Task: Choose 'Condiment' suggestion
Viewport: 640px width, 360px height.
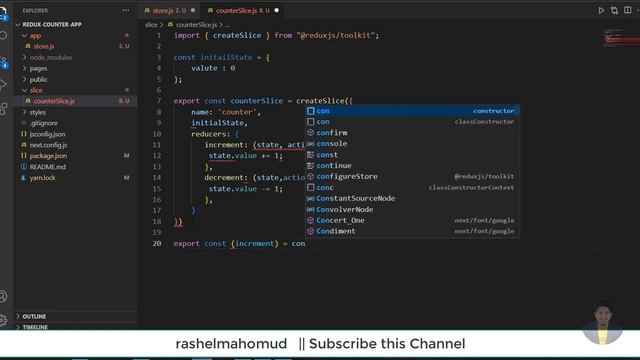Action: pyautogui.click(x=412, y=231)
